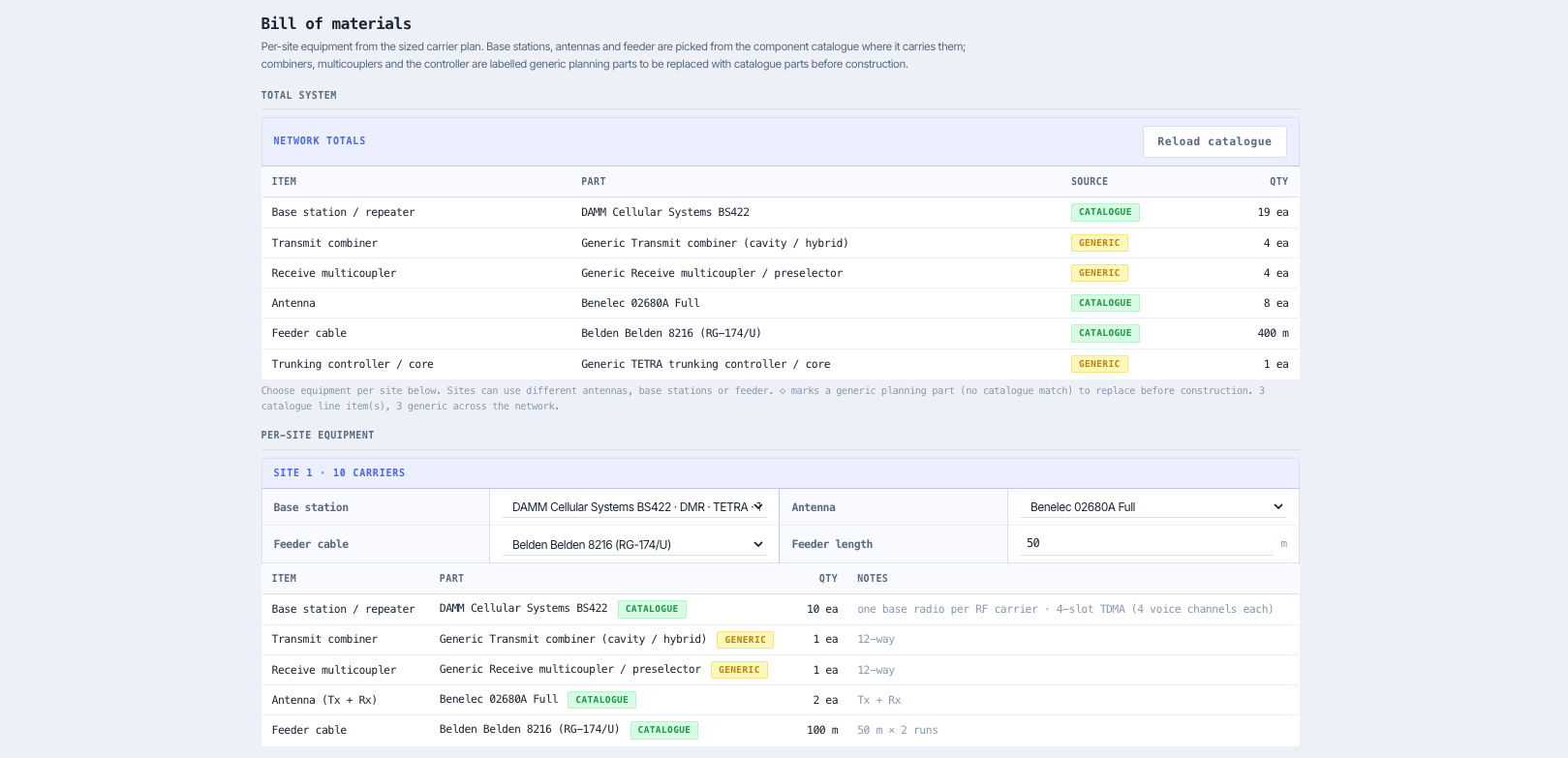Image resolution: width=1568 pixels, height=758 pixels.
Task: Click the "400 m" quantity
Action: (1273, 333)
